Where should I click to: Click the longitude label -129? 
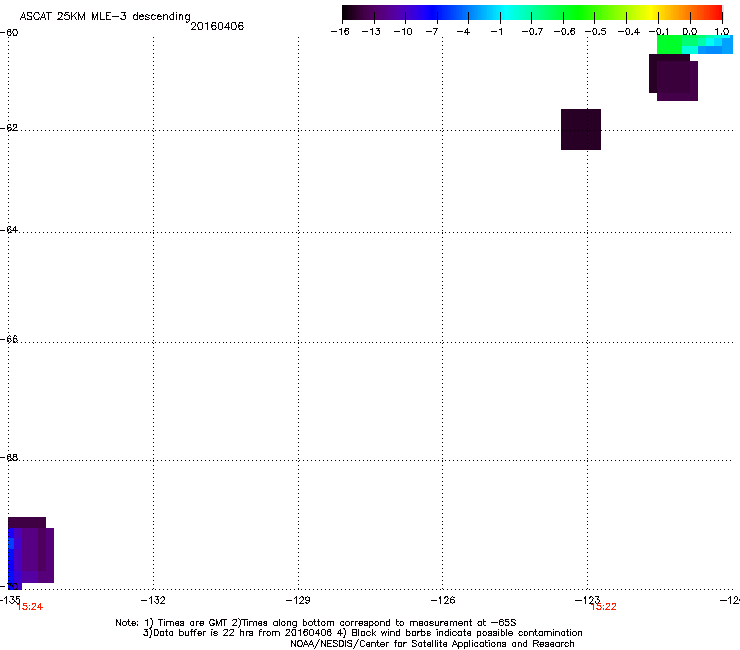[298, 600]
